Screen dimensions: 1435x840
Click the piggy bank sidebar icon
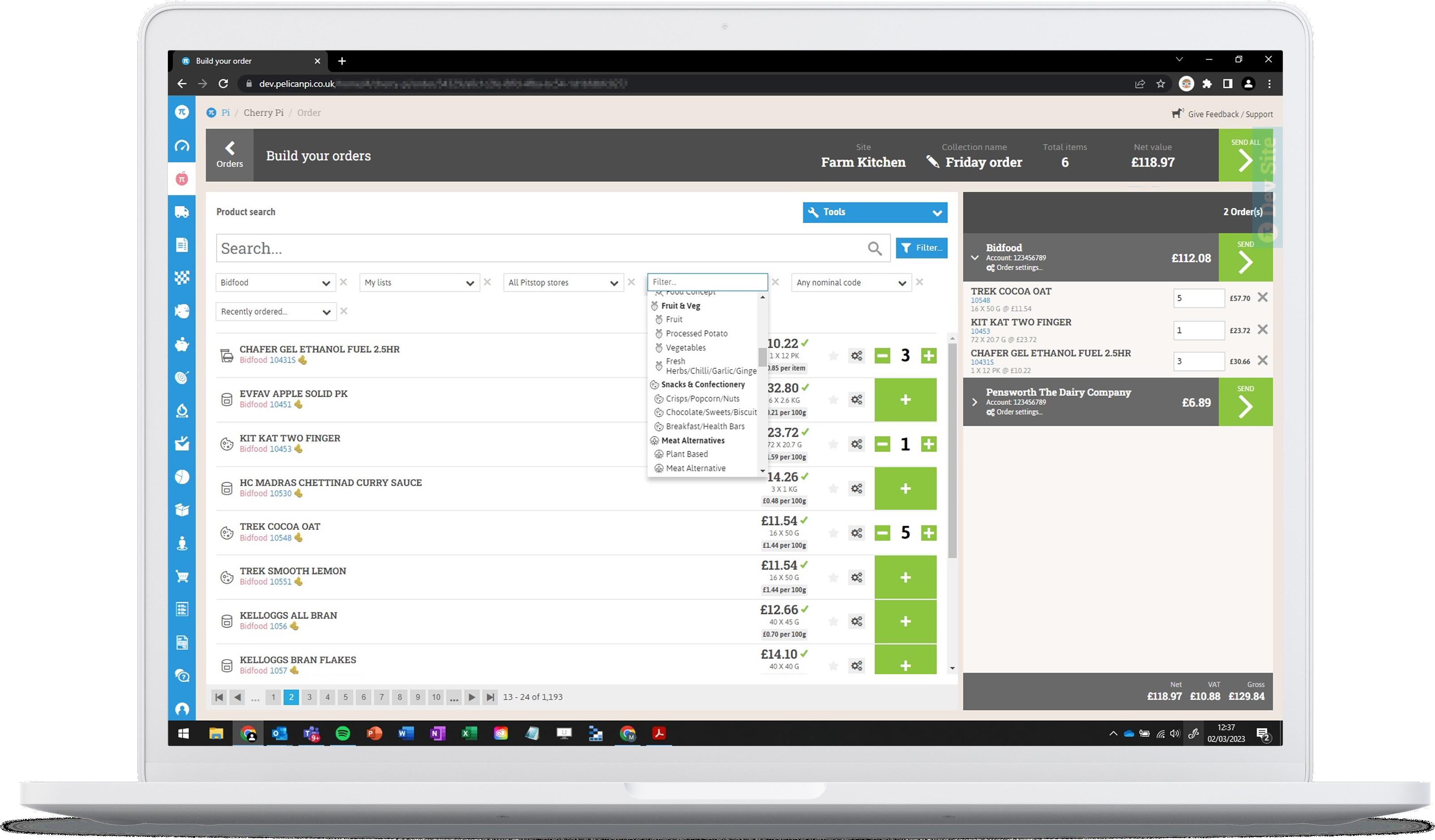tap(182, 344)
